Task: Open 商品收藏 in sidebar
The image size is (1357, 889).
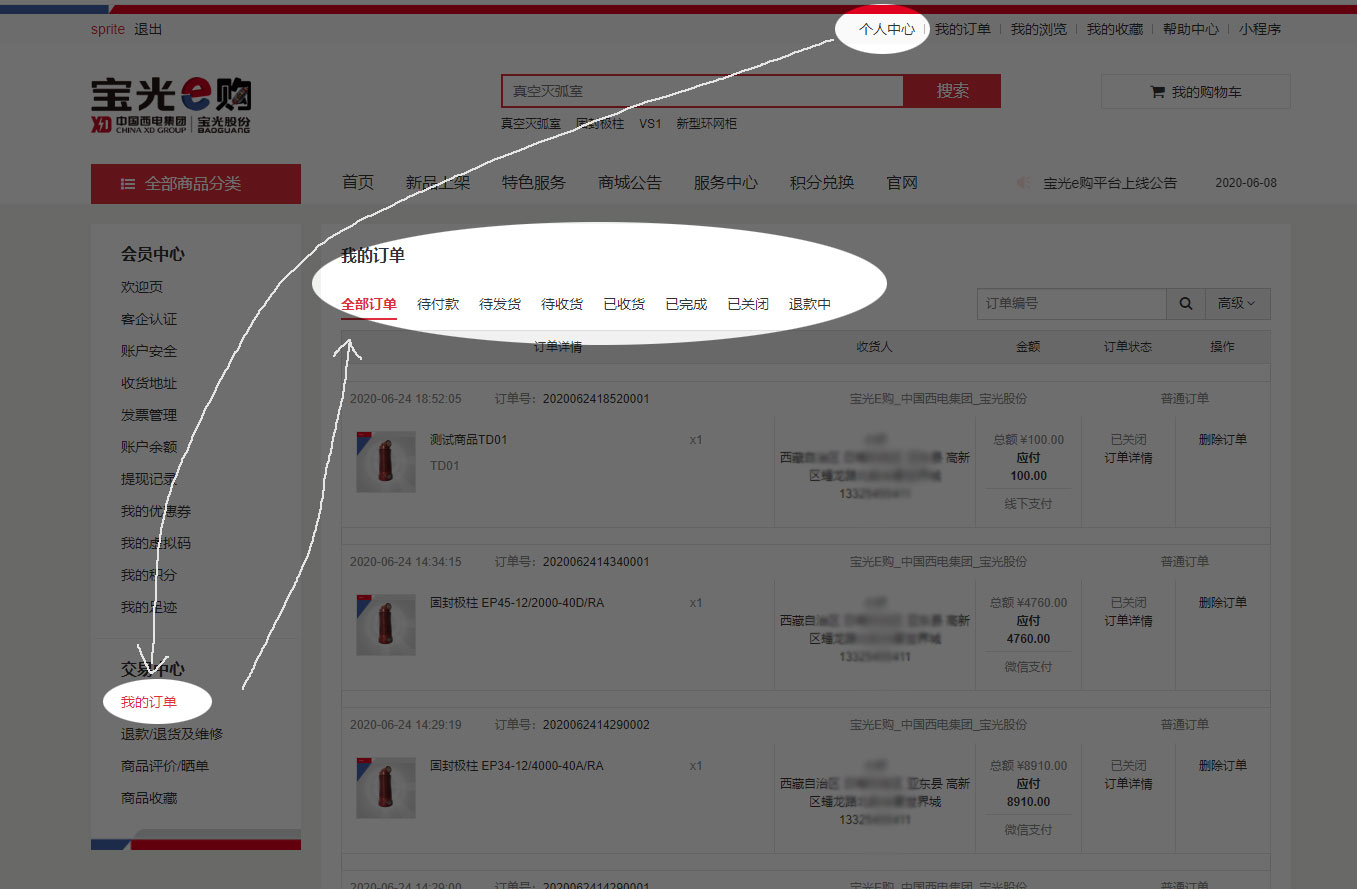Action: [149, 798]
